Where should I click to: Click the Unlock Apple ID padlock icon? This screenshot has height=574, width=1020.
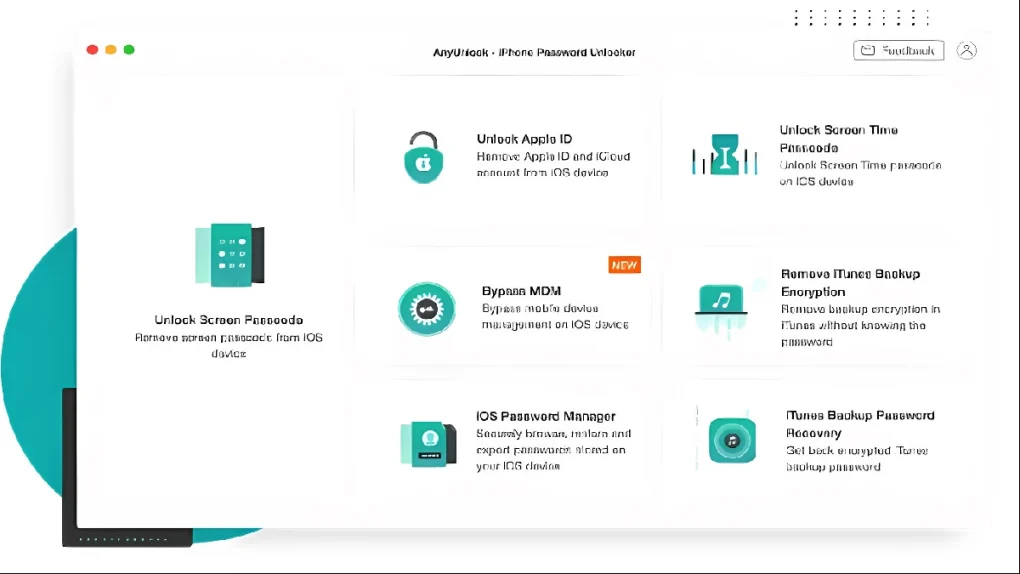click(423, 157)
